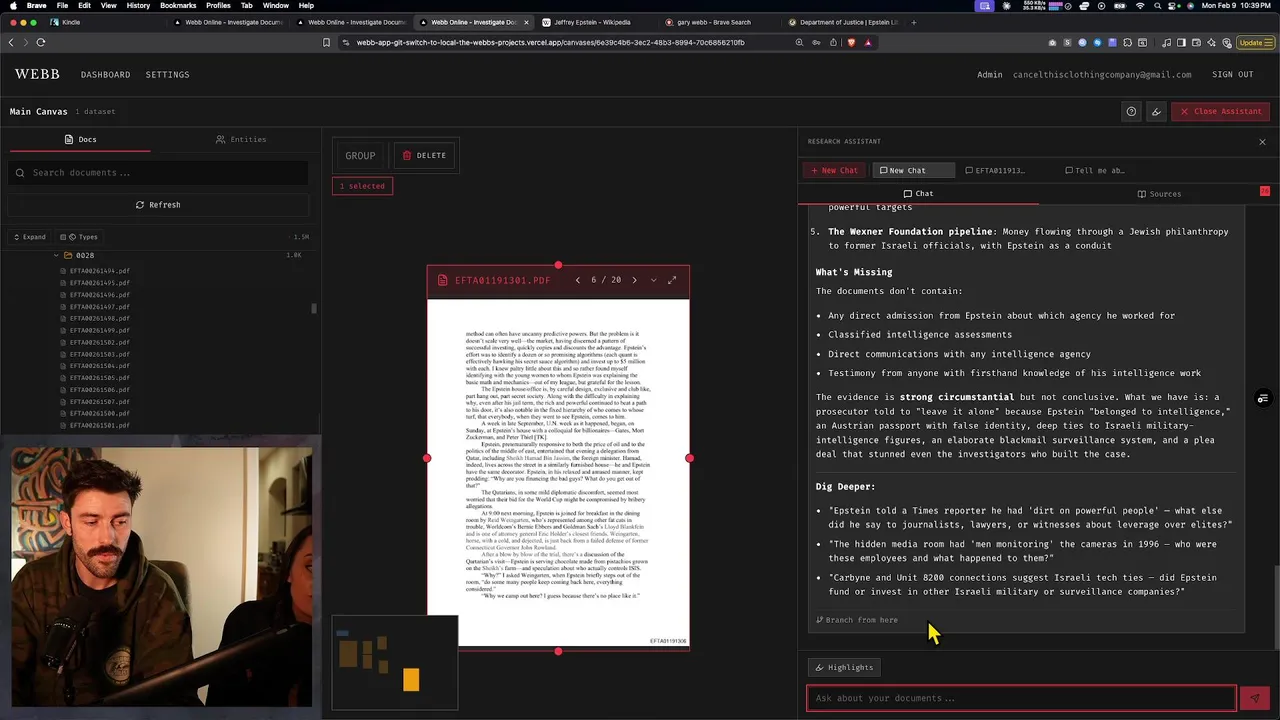Open the Chat tab in the assistant
The width and height of the screenshot is (1280, 720).
tap(918, 194)
